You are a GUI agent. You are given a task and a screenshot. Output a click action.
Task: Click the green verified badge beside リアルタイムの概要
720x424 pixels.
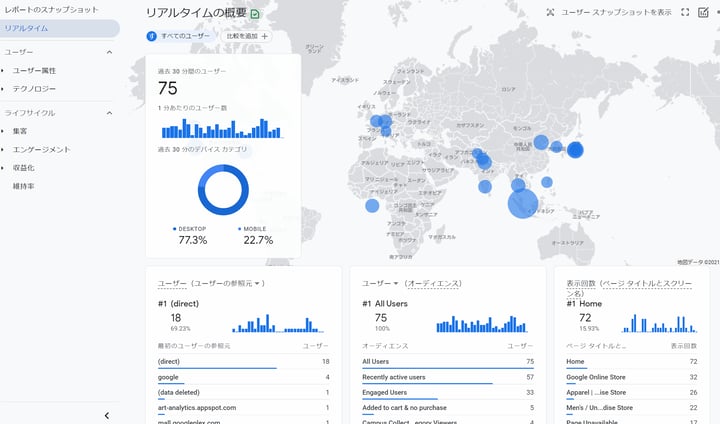point(255,14)
